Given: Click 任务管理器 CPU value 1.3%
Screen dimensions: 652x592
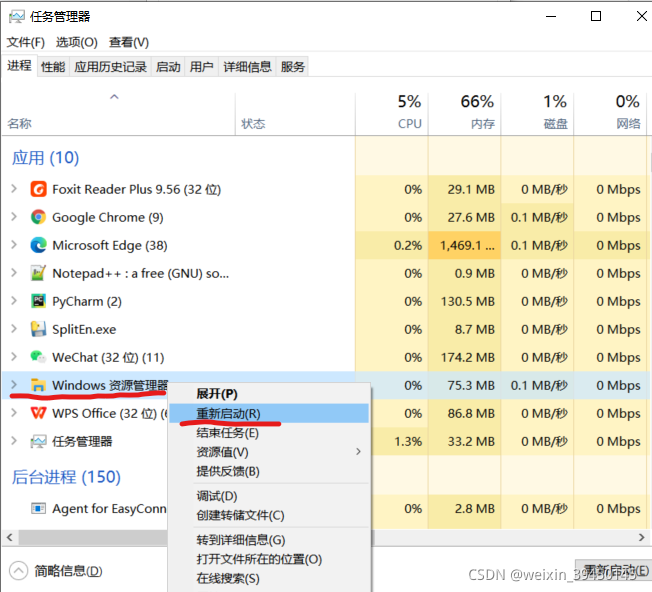Looking at the screenshot, I should coord(408,441).
